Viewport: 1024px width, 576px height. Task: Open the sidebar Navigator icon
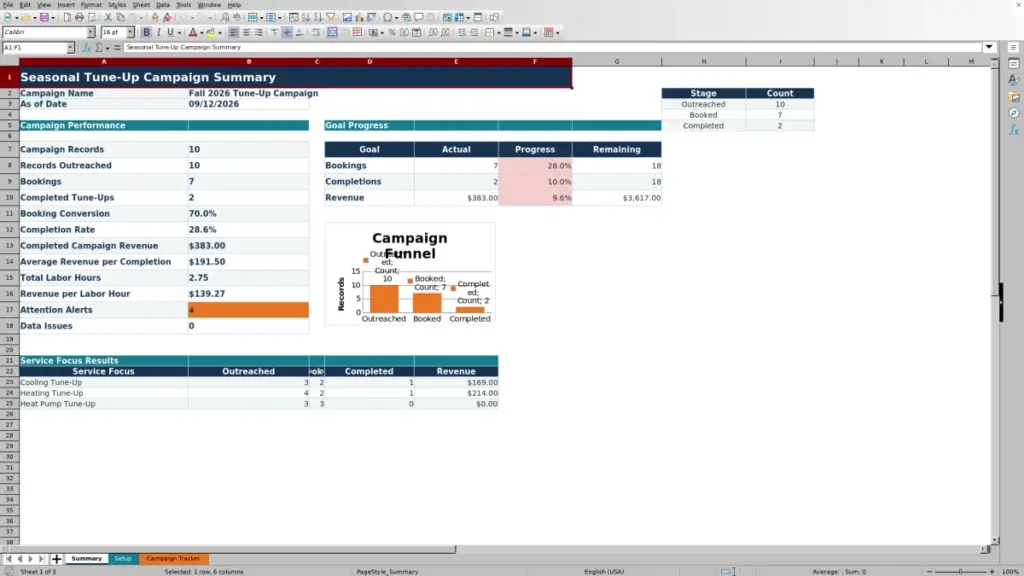[x=1014, y=113]
